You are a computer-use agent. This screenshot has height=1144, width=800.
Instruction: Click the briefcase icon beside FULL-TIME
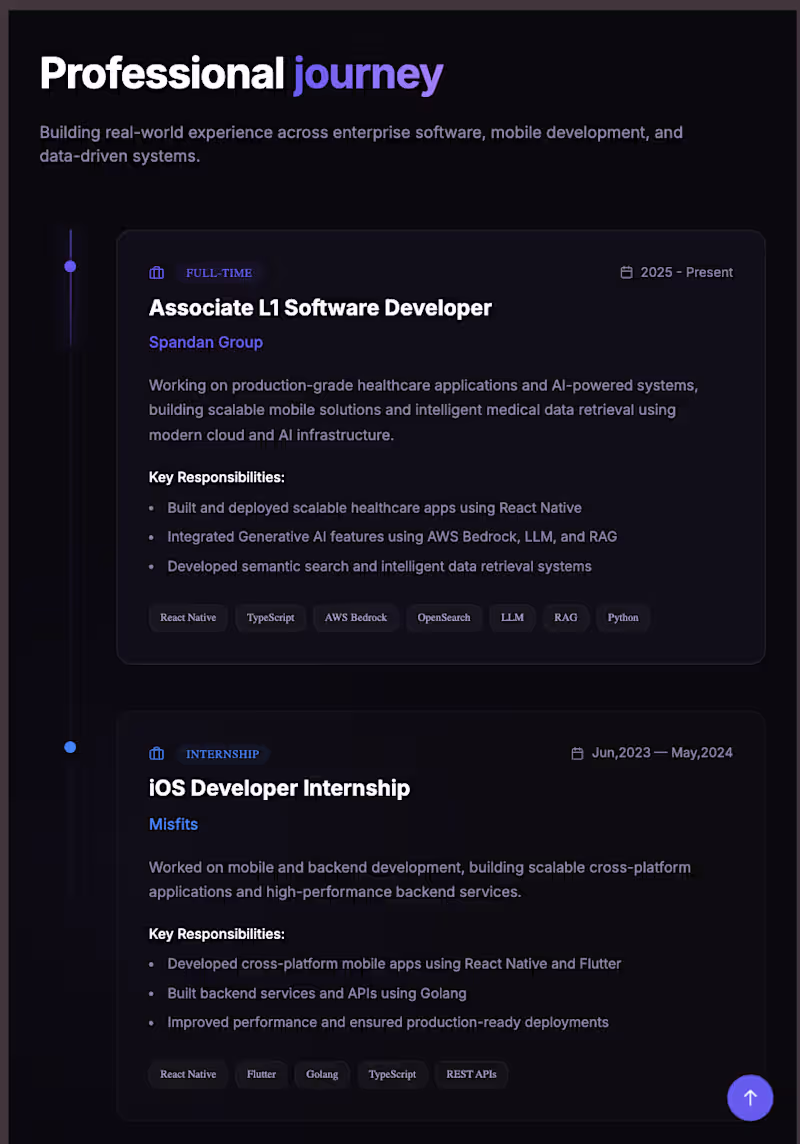[157, 273]
